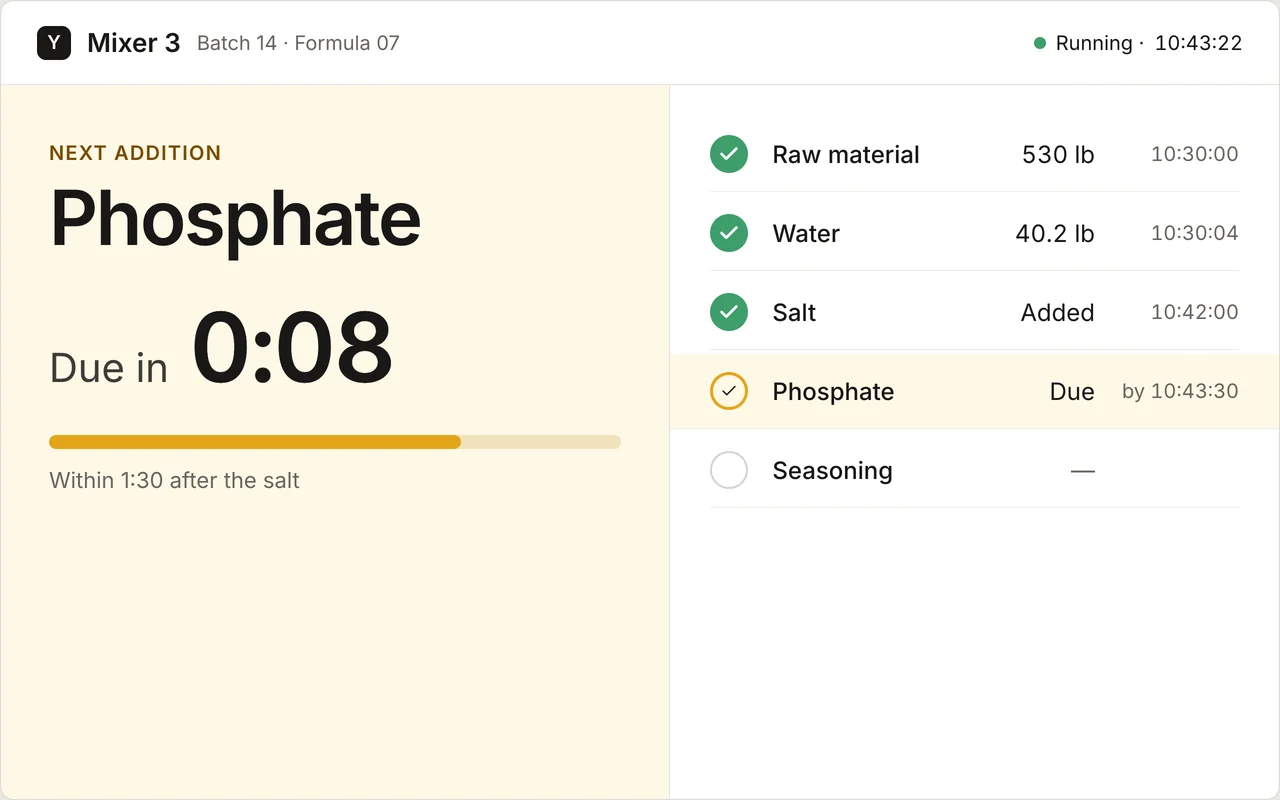Click the 10:30:04 timestamp

[1195, 233]
